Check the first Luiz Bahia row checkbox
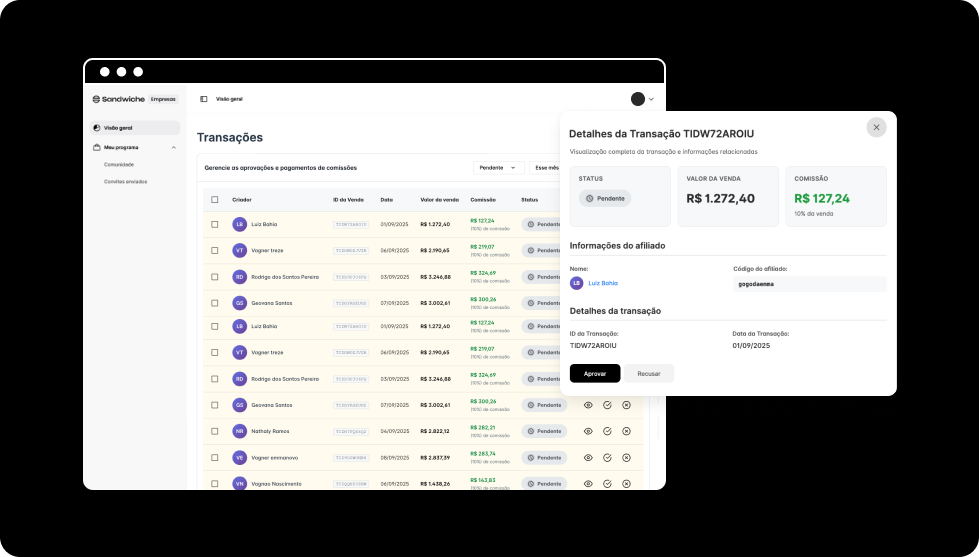 [x=215, y=224]
